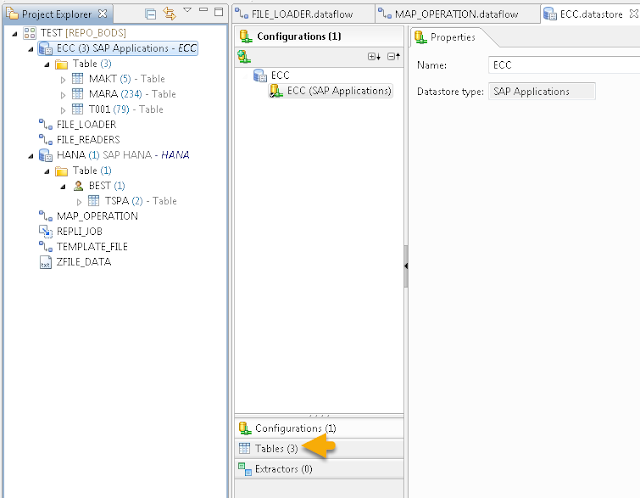Collapse the HANA datastore node
This screenshot has width=640, height=498.
[31, 156]
